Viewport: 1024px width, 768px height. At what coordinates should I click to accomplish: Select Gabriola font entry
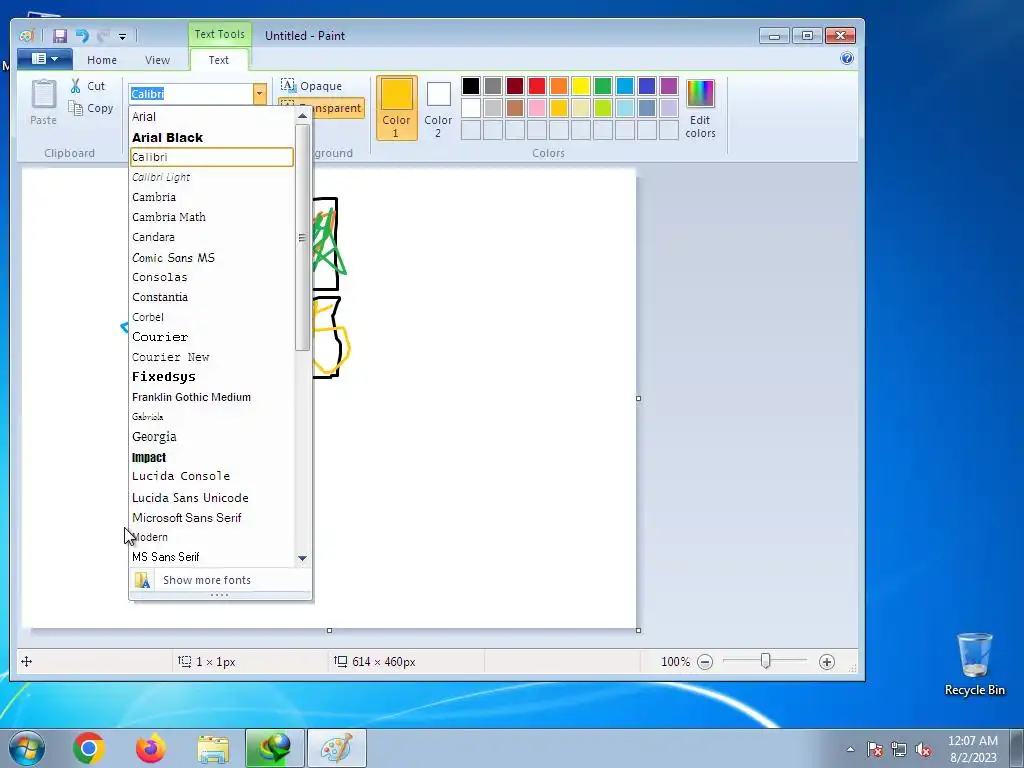pos(212,417)
